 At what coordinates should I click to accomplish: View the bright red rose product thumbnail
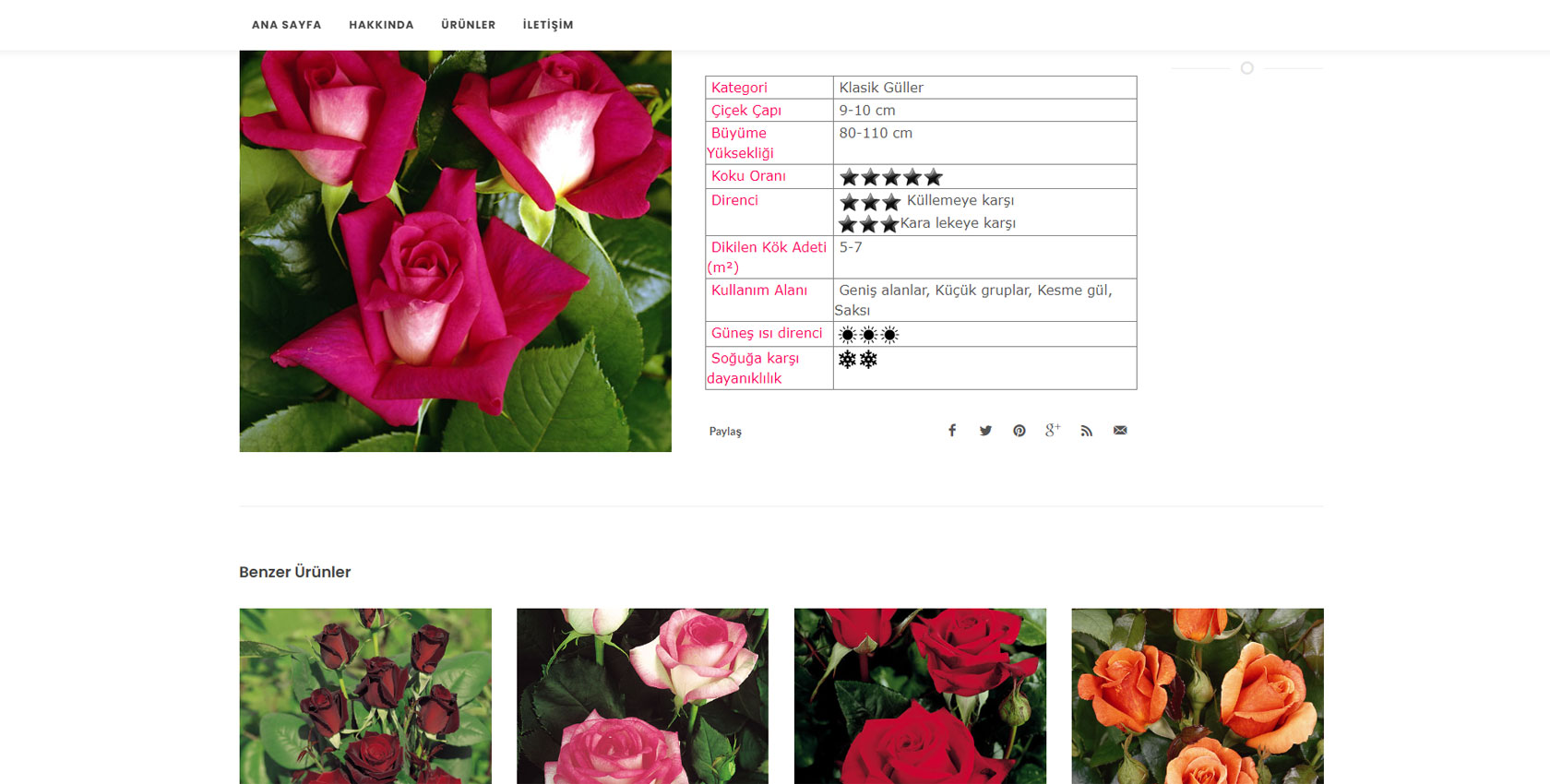[920, 695]
